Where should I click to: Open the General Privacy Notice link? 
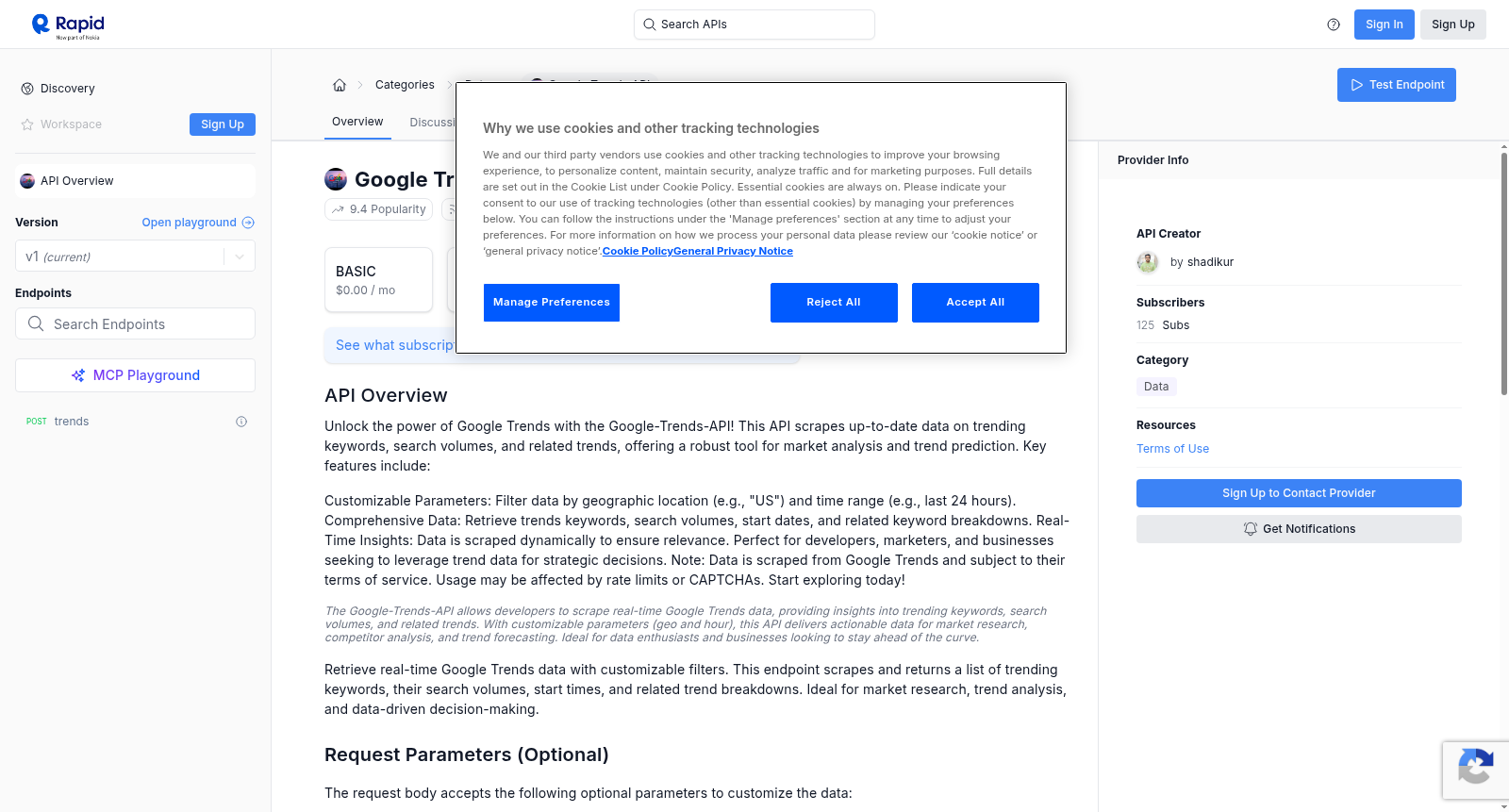coord(733,251)
